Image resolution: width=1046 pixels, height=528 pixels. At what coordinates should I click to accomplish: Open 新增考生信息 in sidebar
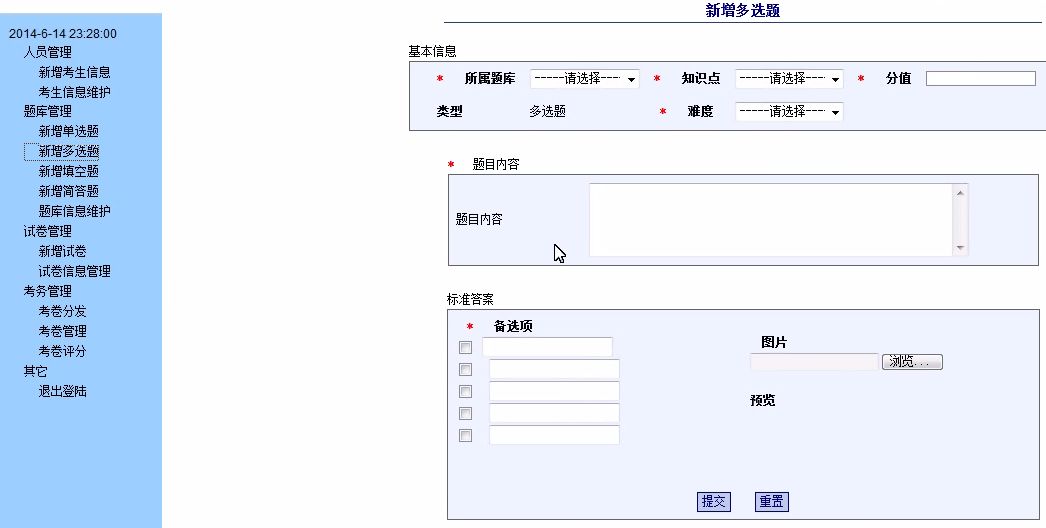pos(75,72)
